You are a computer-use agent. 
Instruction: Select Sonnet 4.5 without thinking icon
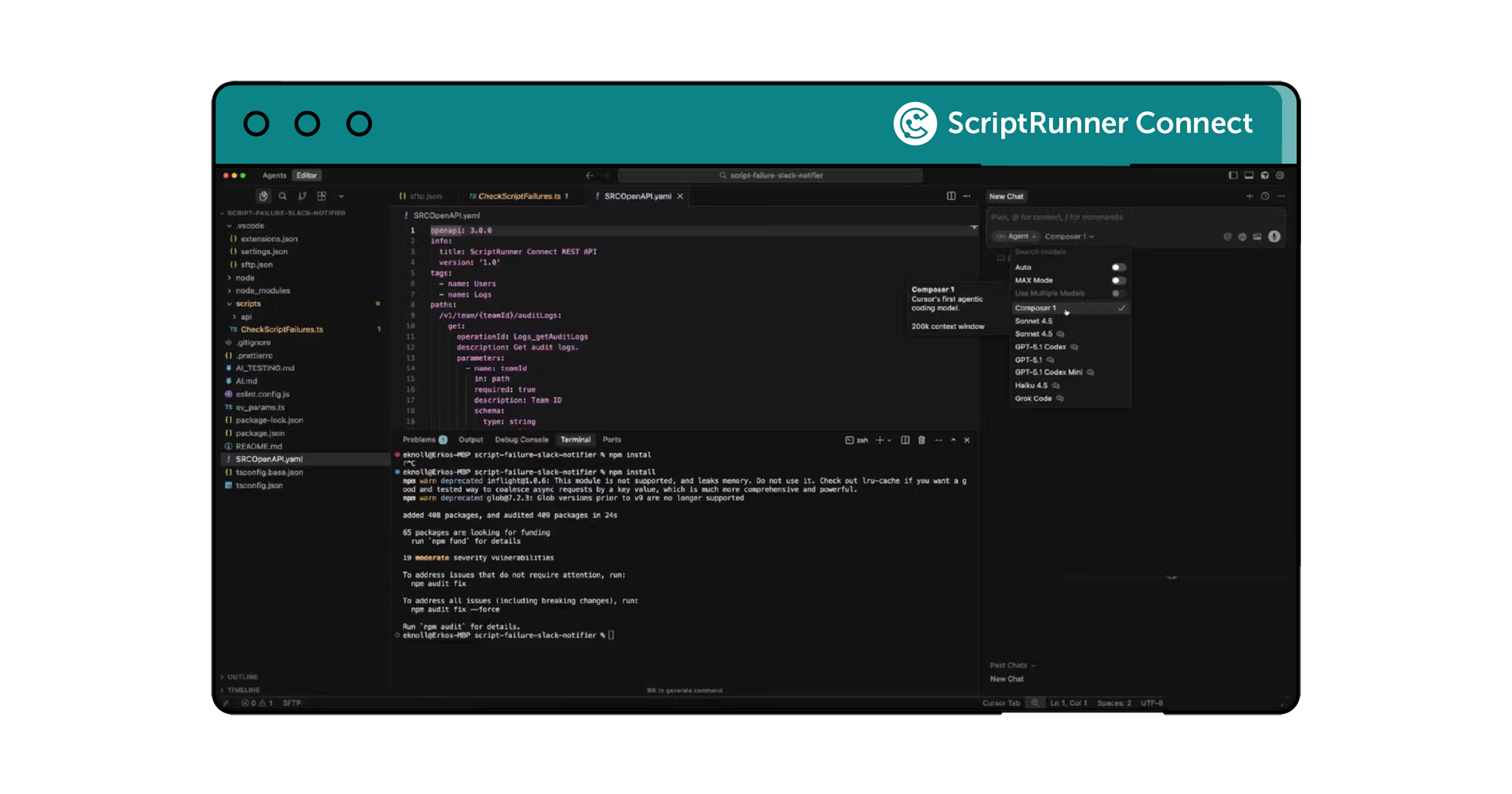coord(1070,321)
